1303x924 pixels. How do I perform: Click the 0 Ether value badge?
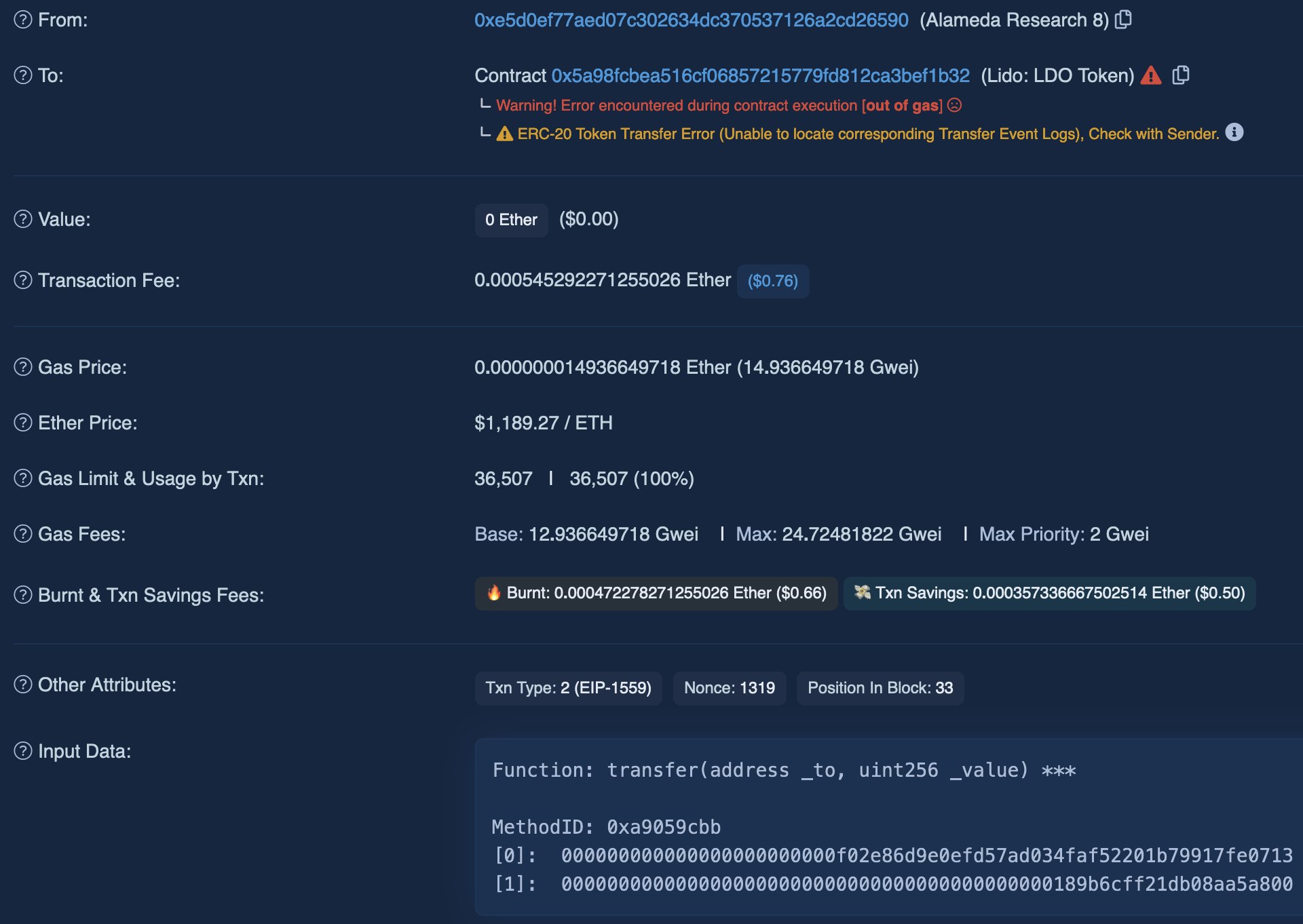click(x=511, y=220)
